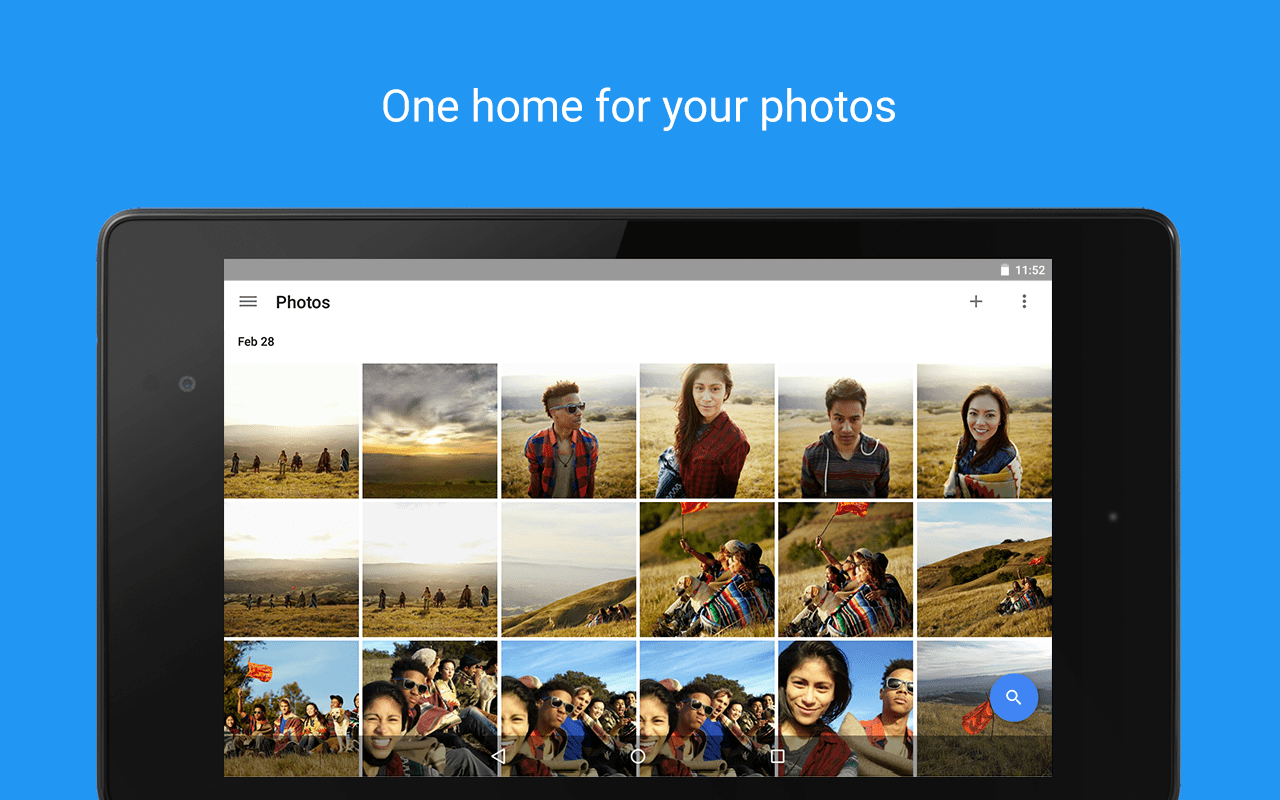View the photo of woman in plaid shawl
The image size is (1280, 800).
(x=707, y=430)
